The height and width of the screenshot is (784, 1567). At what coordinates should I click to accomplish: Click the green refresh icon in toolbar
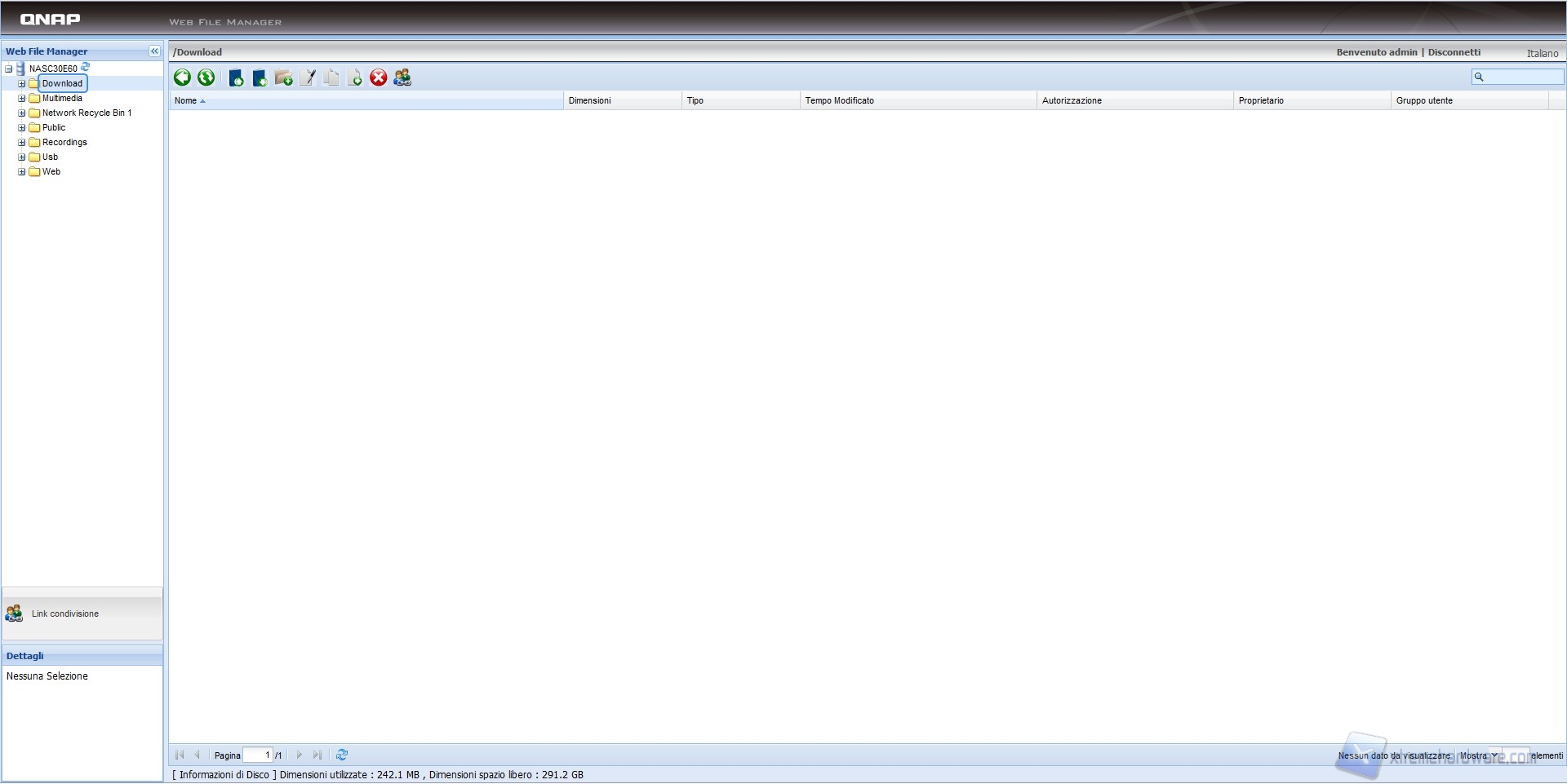click(206, 78)
